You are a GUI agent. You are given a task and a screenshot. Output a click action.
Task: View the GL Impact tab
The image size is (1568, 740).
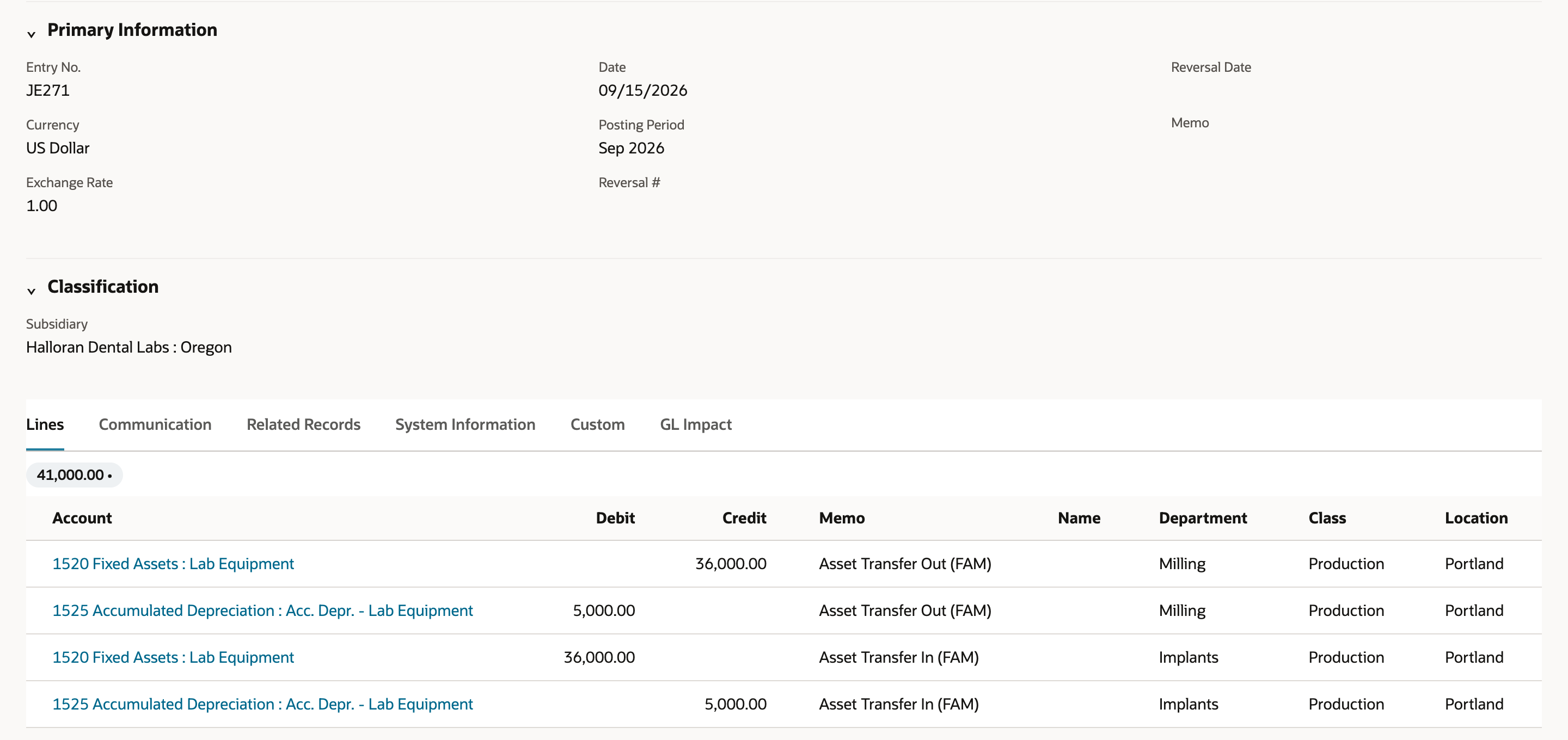point(696,424)
